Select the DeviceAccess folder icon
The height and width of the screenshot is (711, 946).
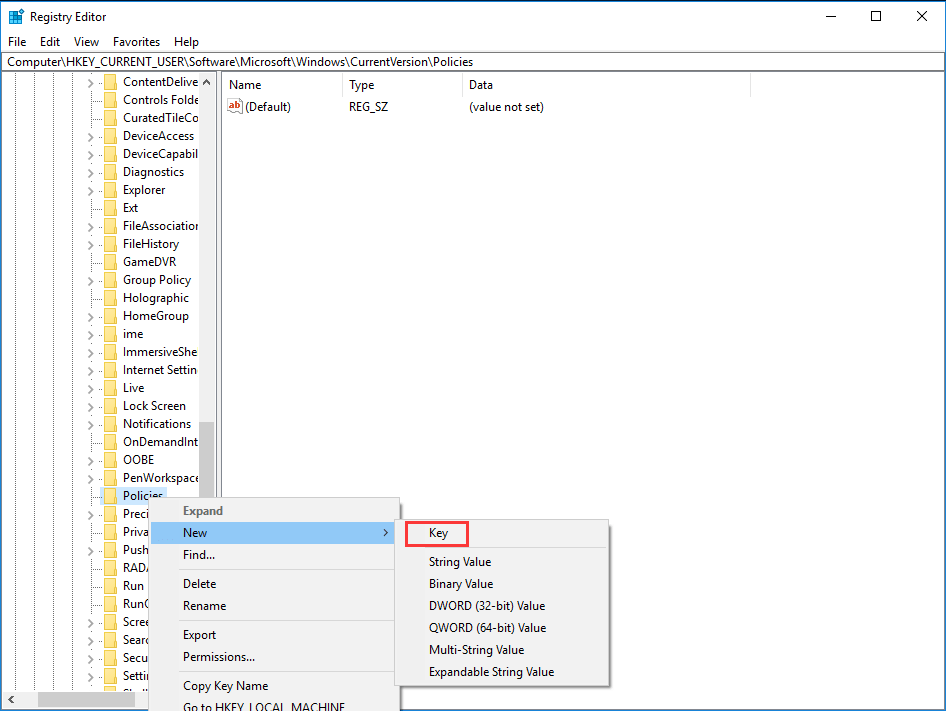[x=110, y=136]
